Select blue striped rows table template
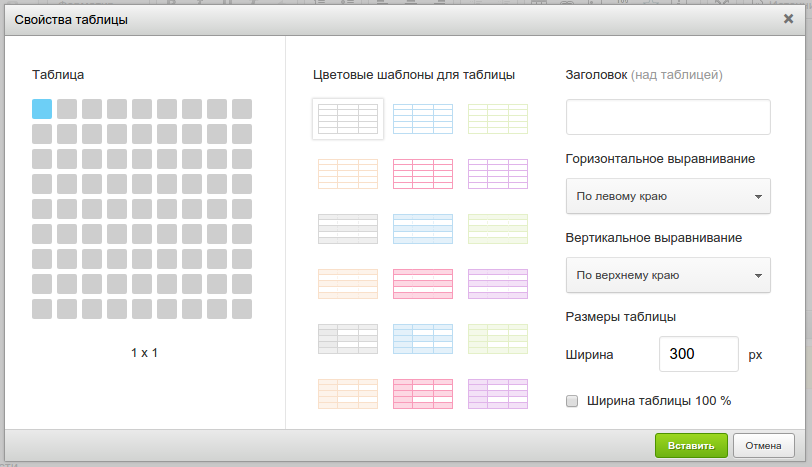This screenshot has height=467, width=812. [x=423, y=229]
